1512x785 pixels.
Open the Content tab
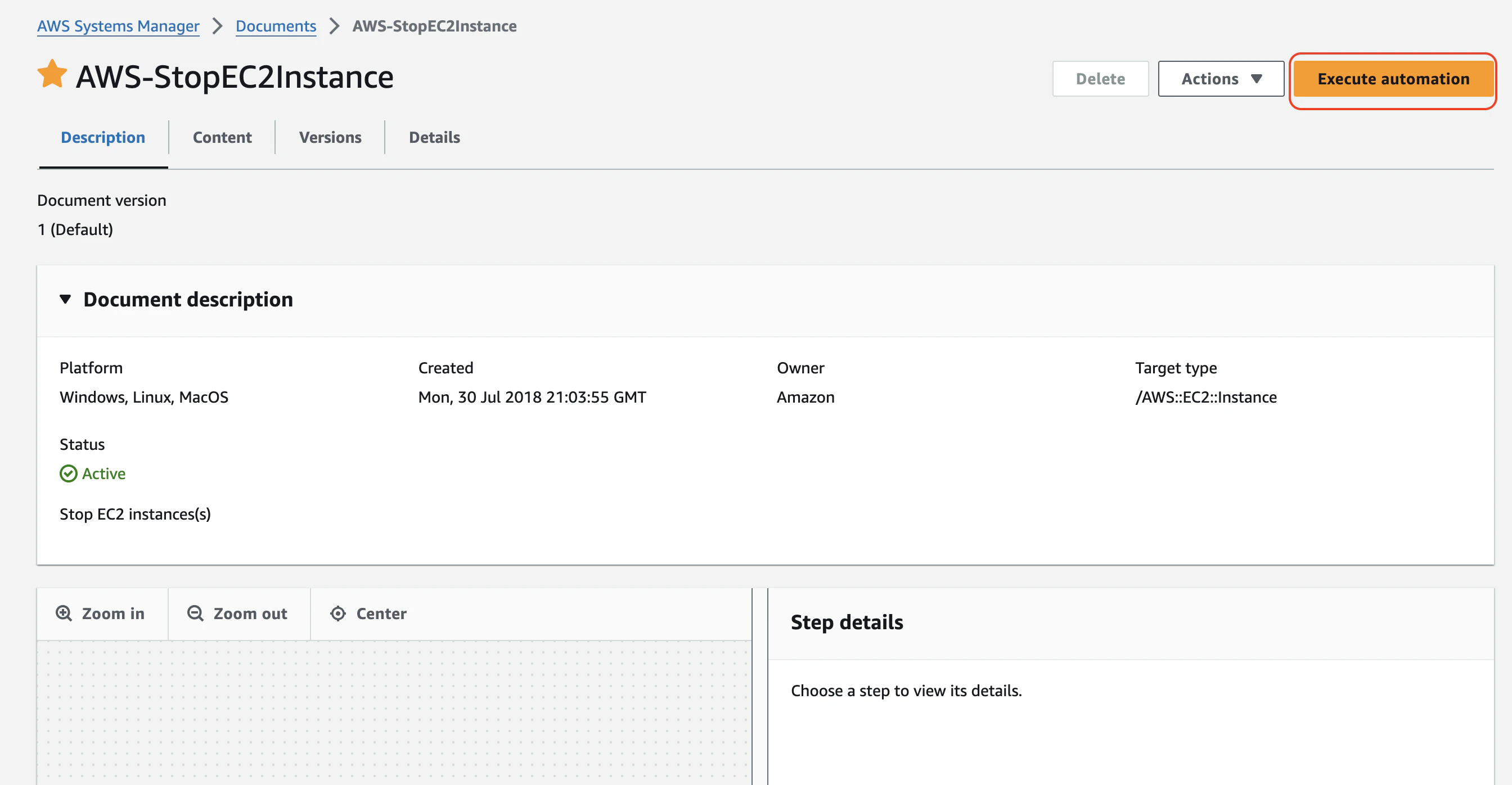coord(222,137)
